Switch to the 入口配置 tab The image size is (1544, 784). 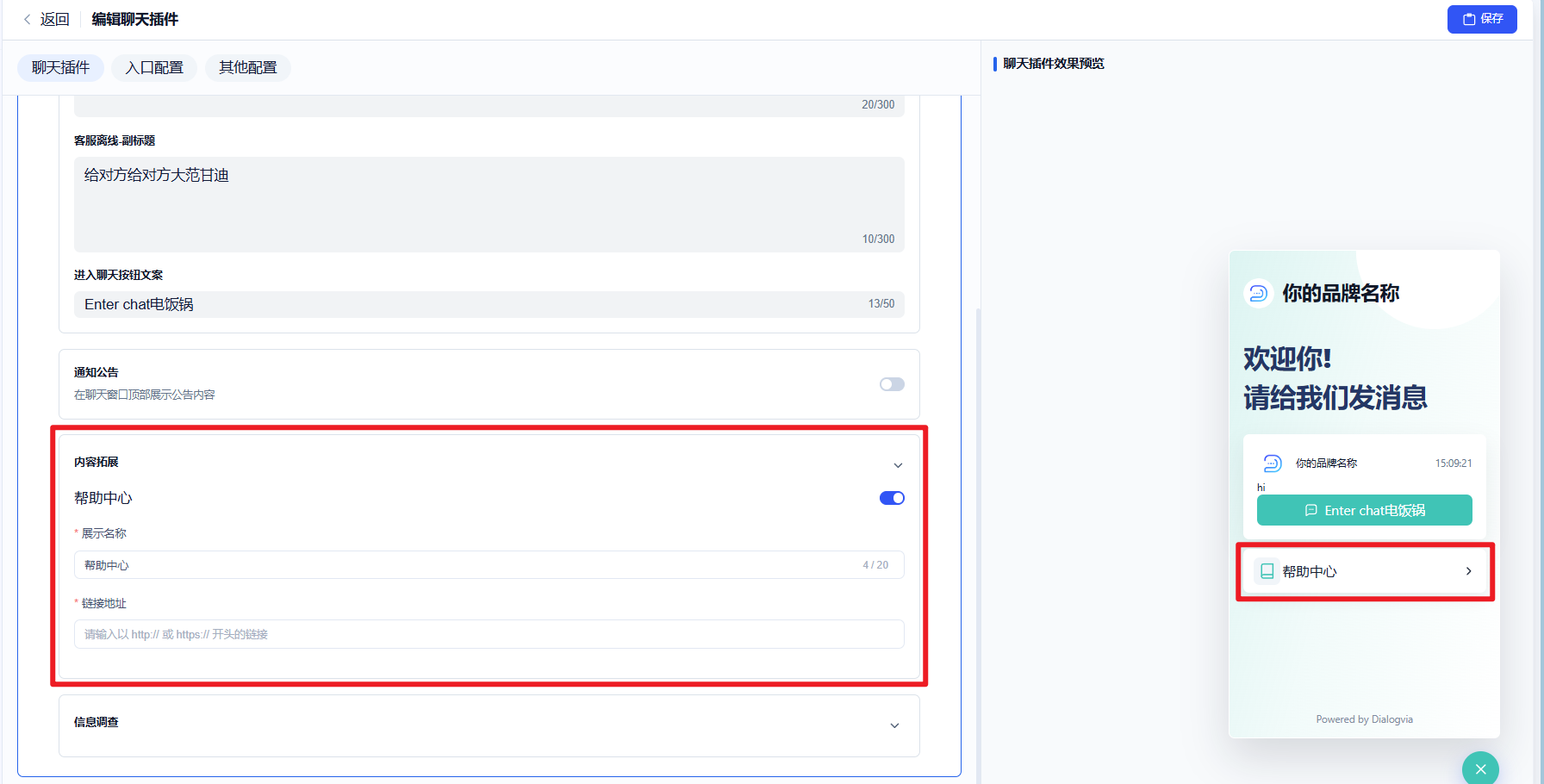pos(154,67)
